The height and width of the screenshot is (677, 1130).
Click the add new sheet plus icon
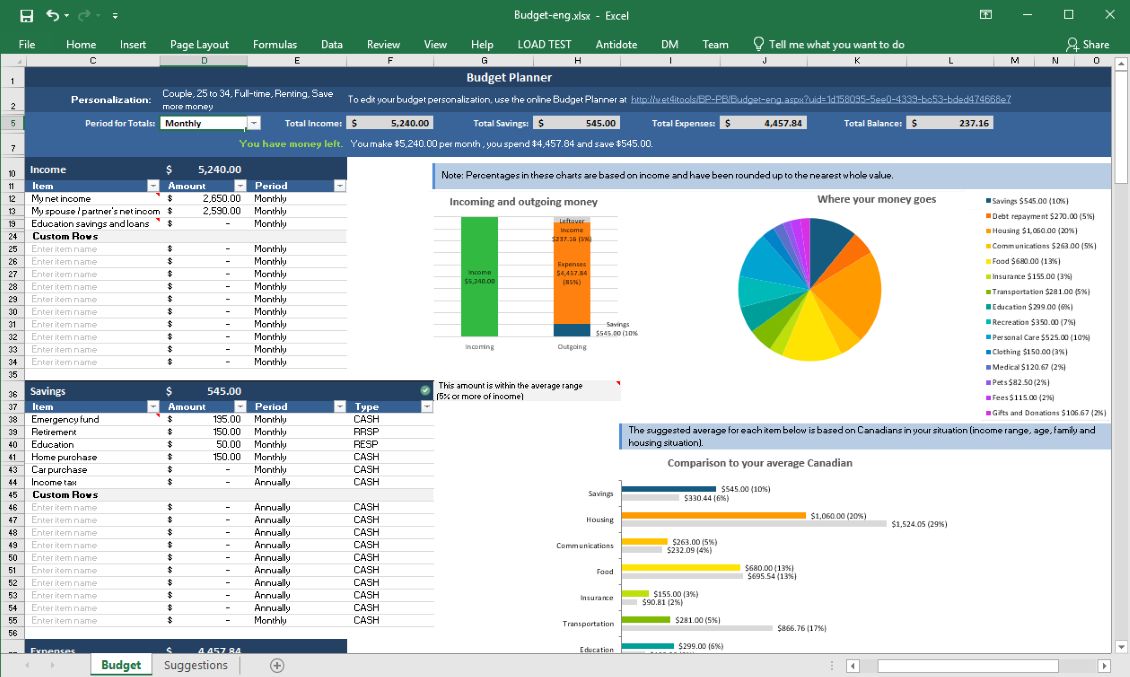click(x=277, y=665)
